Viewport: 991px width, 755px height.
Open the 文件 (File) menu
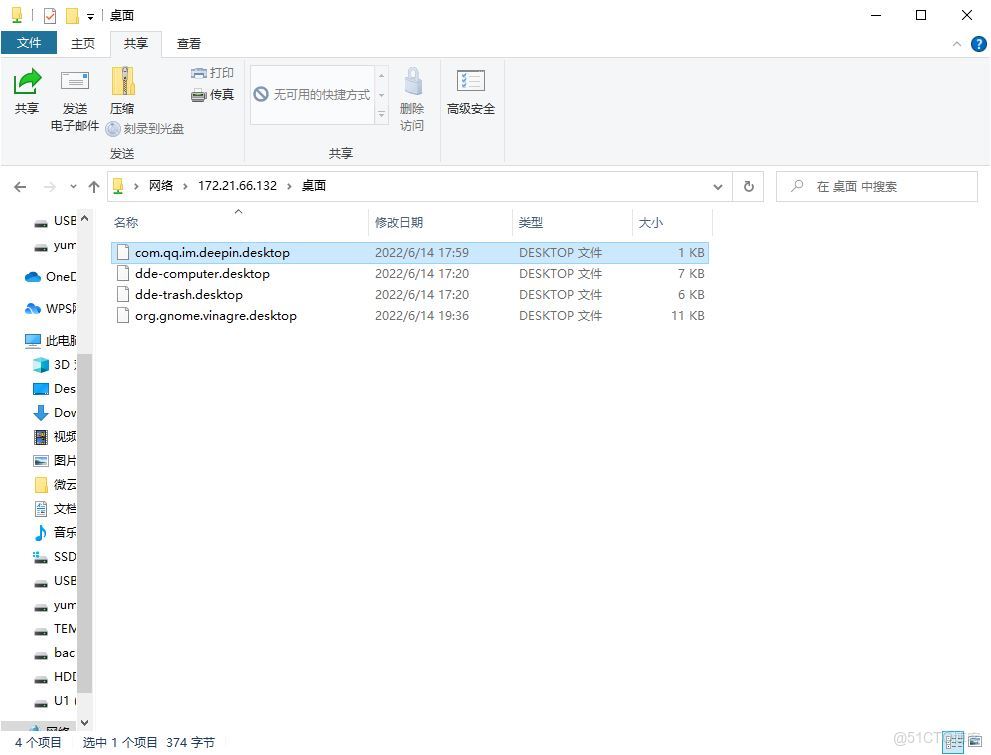(30, 43)
